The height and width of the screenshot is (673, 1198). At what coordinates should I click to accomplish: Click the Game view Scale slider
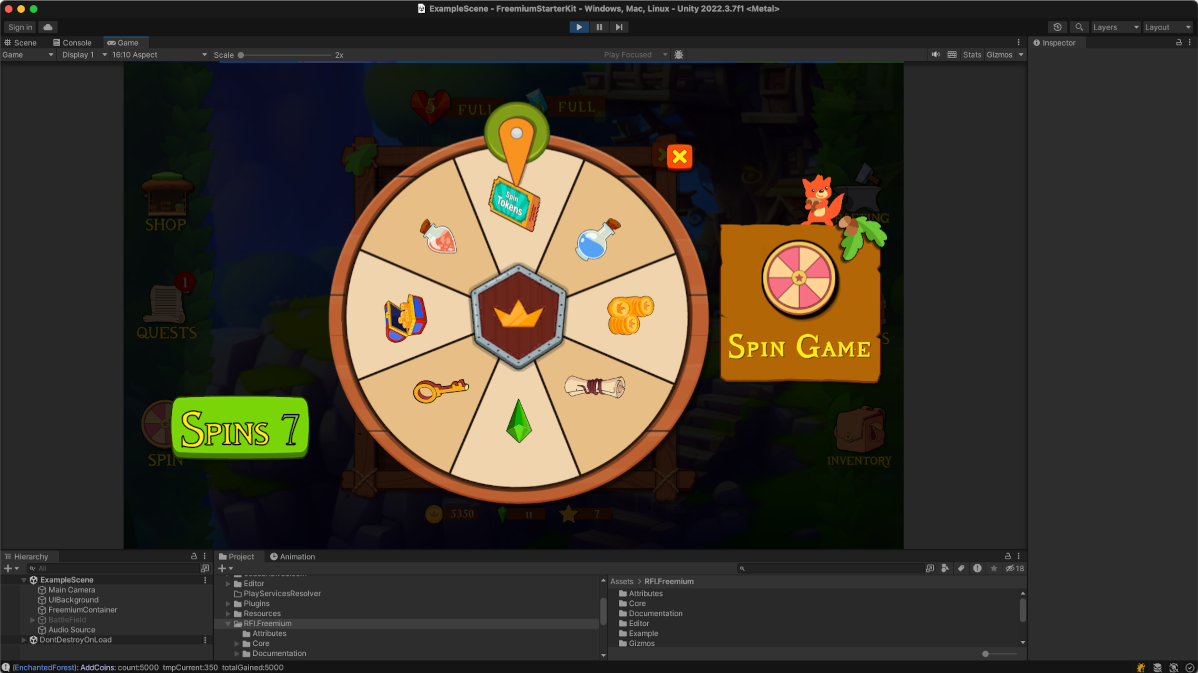point(285,55)
